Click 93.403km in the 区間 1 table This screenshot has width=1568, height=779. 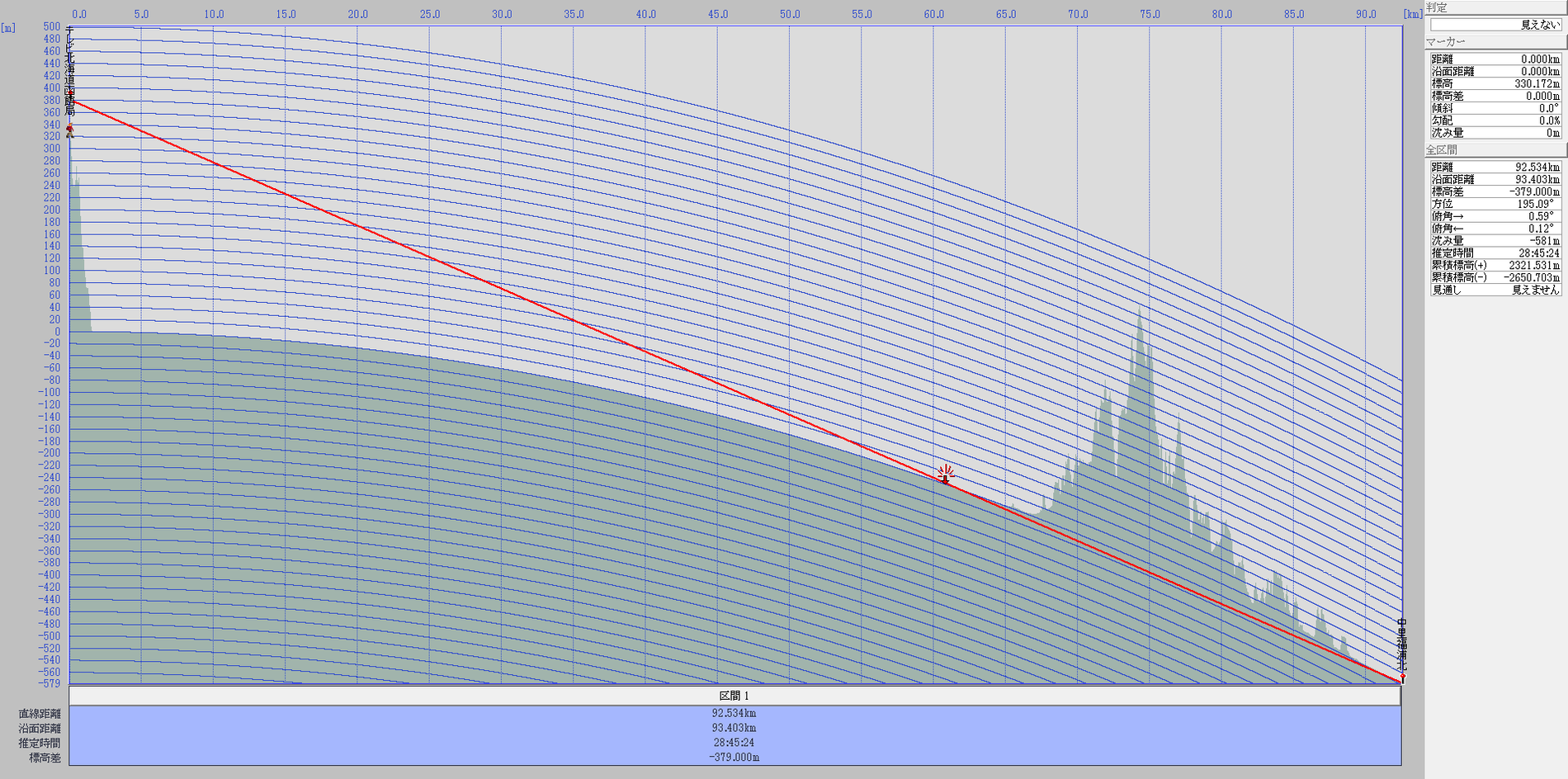tap(734, 728)
